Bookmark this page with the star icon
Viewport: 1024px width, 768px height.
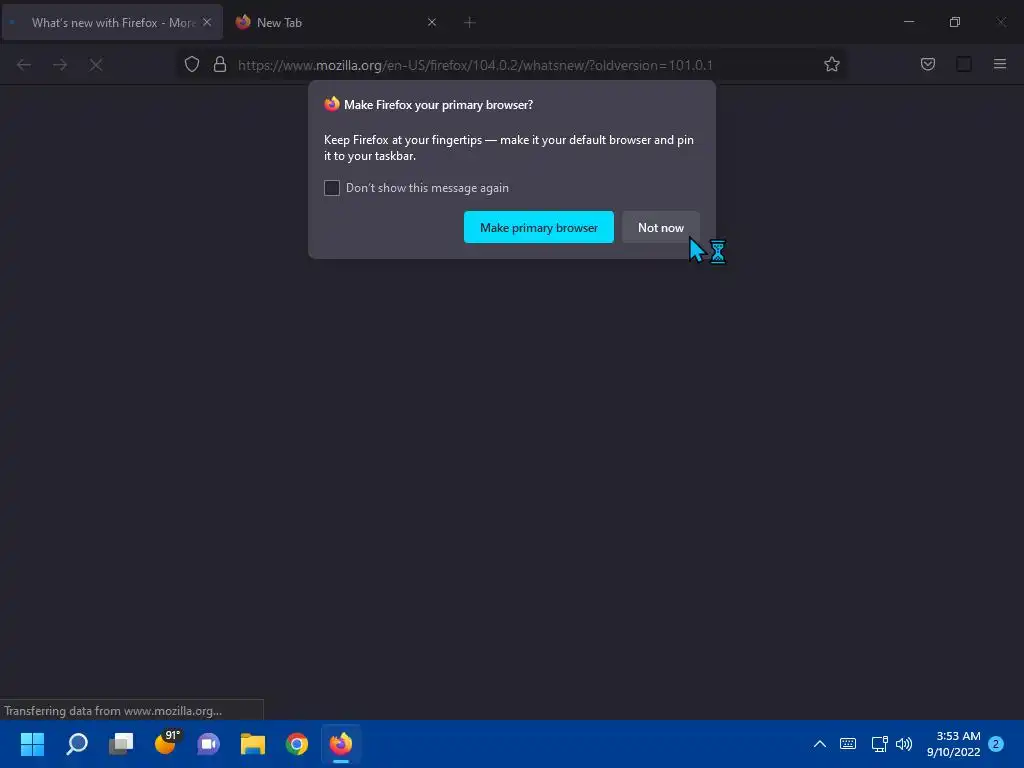point(831,65)
